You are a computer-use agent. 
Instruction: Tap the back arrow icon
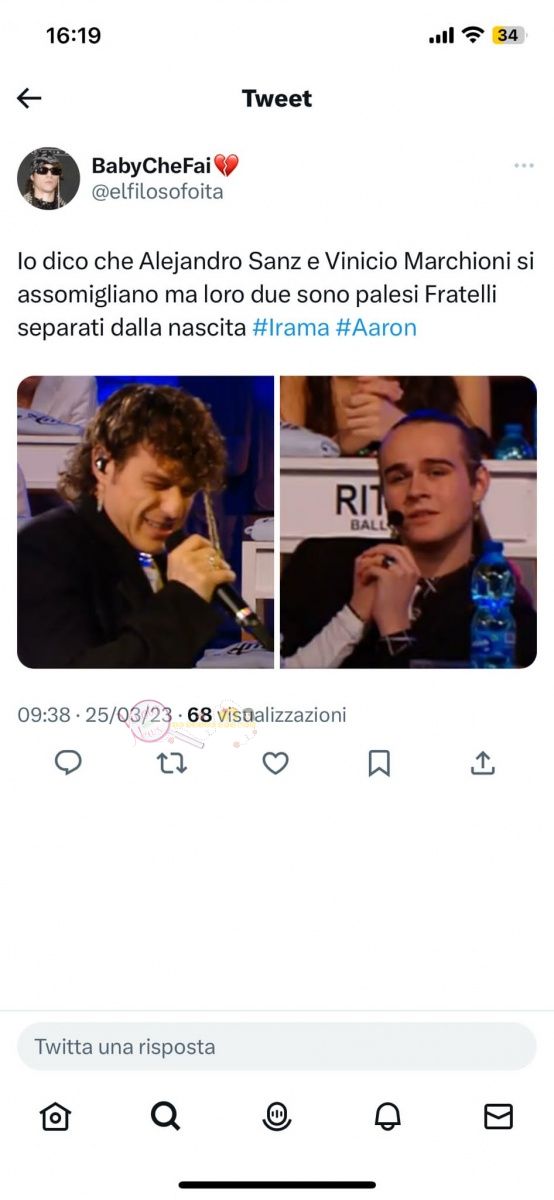(29, 98)
